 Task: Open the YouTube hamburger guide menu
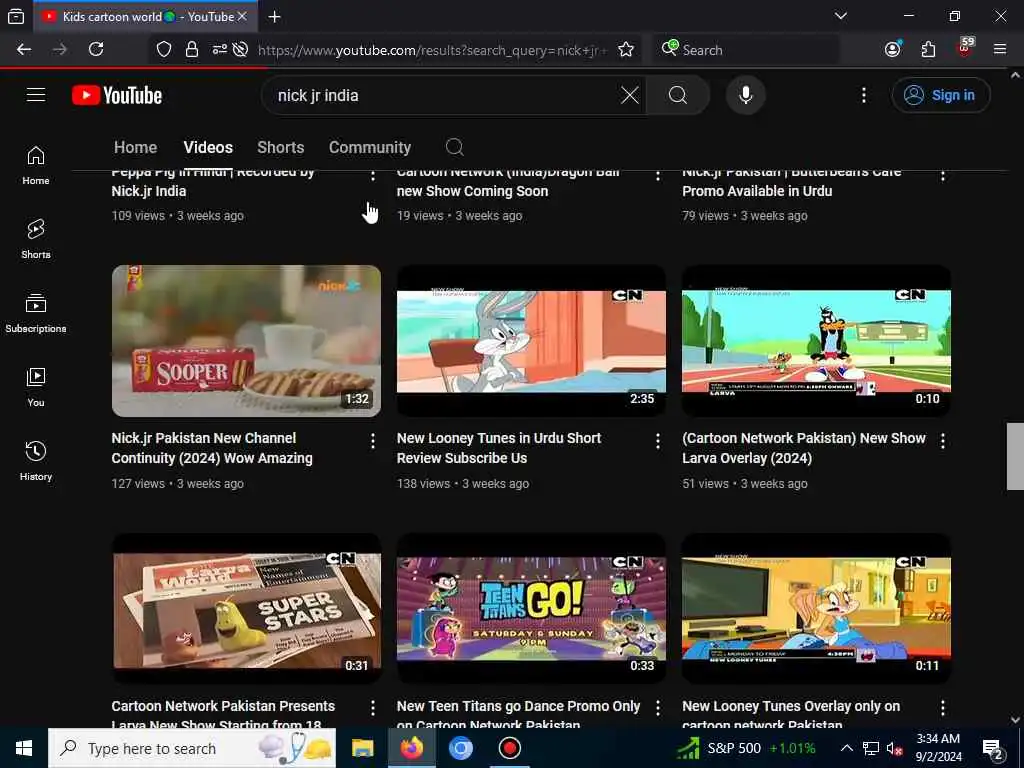[36, 95]
